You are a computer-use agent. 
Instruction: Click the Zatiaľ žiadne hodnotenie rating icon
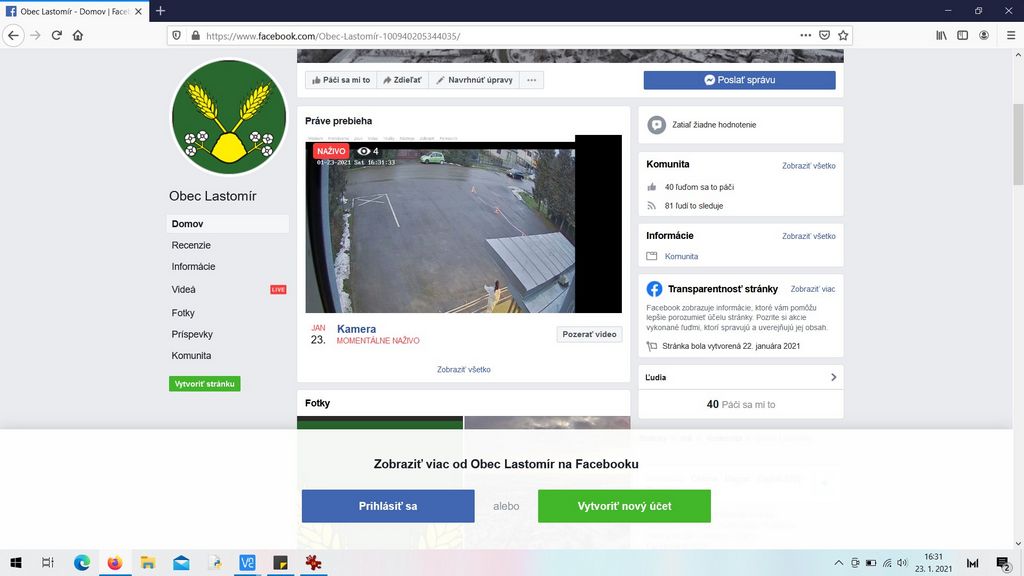(656, 125)
